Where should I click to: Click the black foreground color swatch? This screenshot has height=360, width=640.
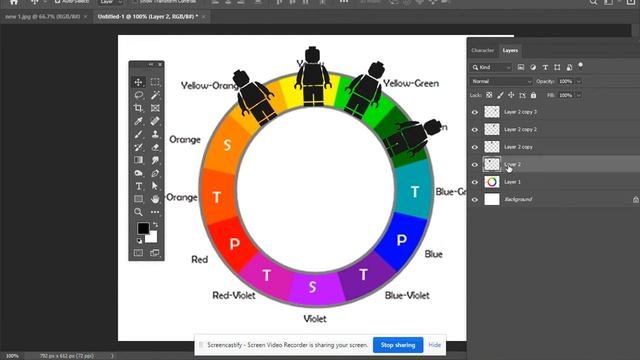click(143, 228)
